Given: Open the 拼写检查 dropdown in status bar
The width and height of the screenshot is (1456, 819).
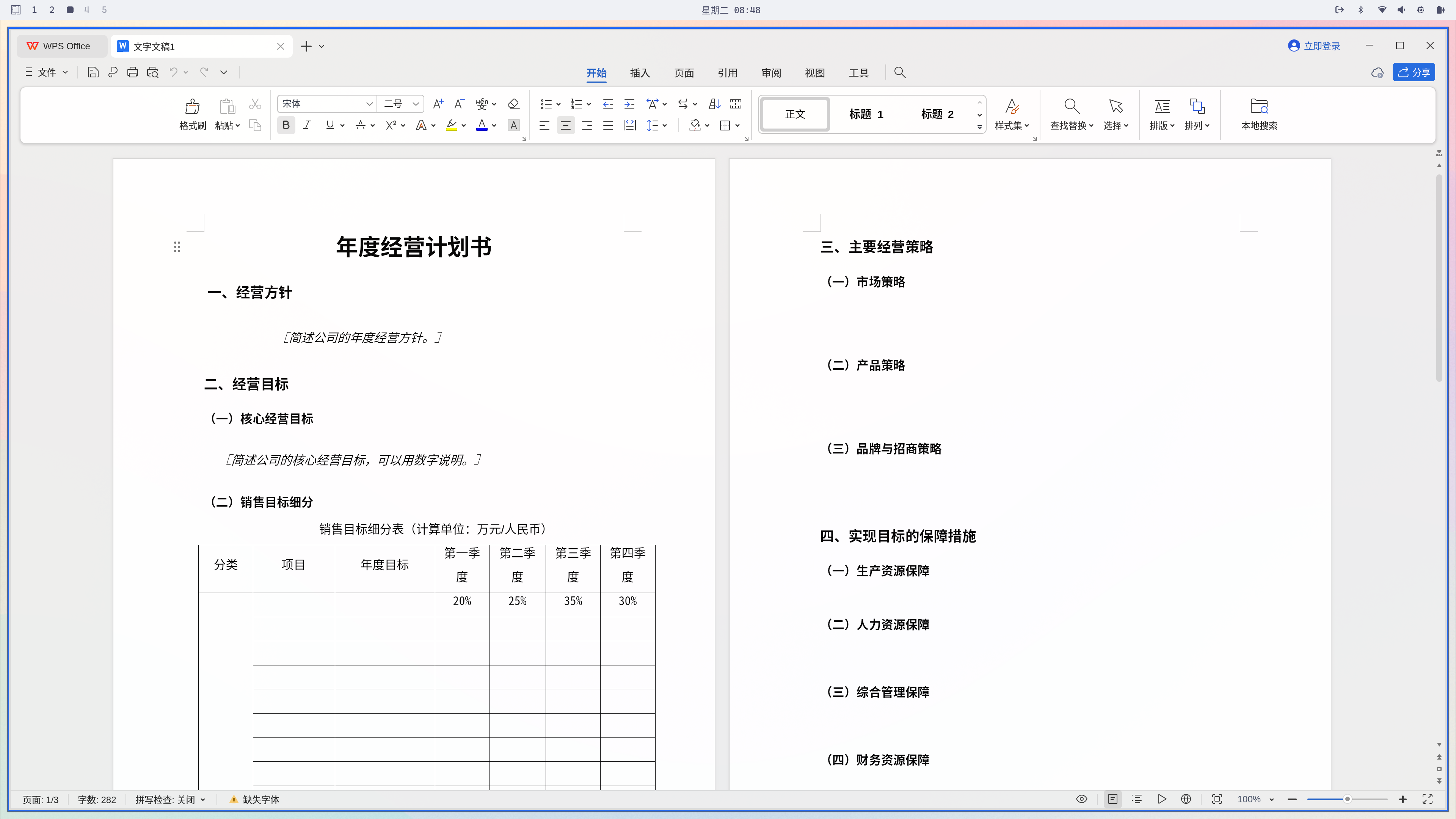Looking at the screenshot, I should [170, 799].
